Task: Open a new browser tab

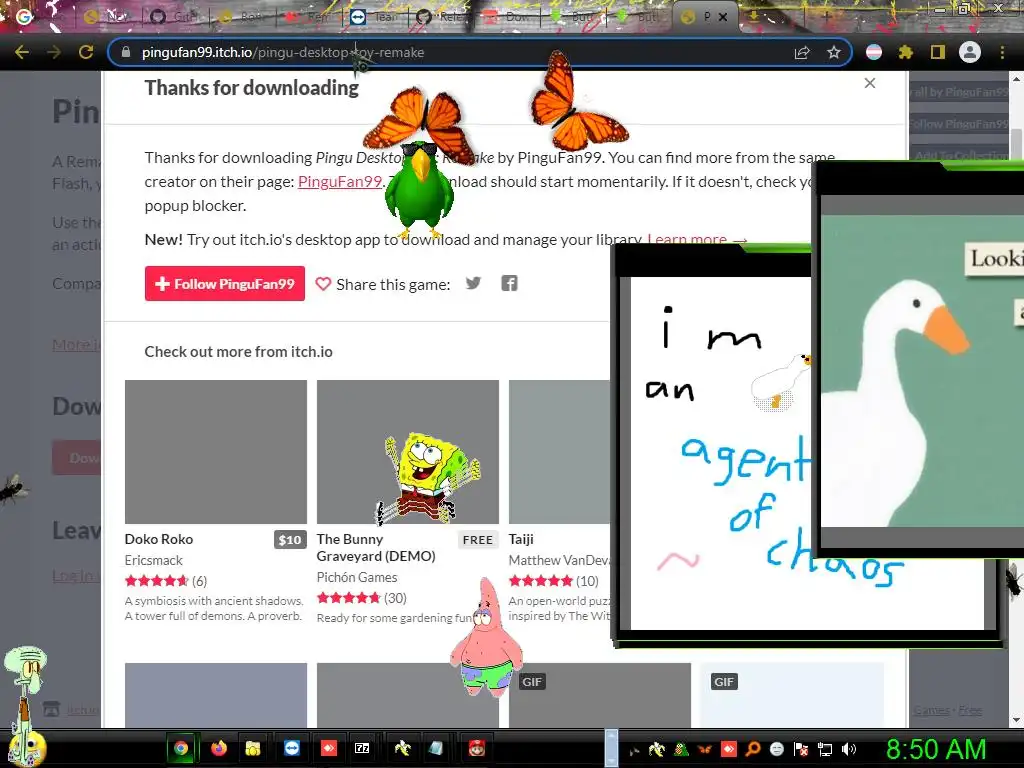Action: coord(826,16)
